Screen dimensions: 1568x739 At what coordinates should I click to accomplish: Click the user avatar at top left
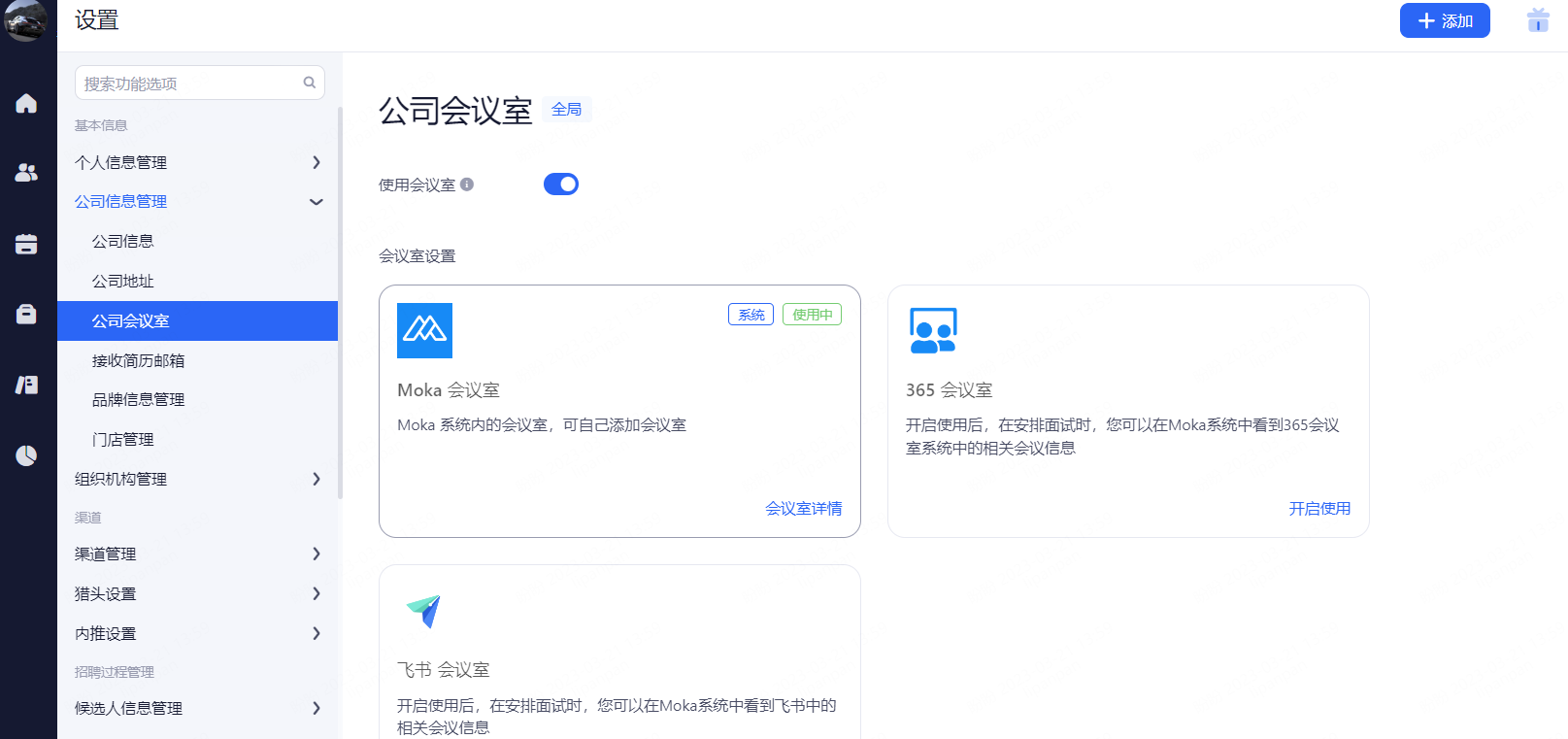coord(25,20)
